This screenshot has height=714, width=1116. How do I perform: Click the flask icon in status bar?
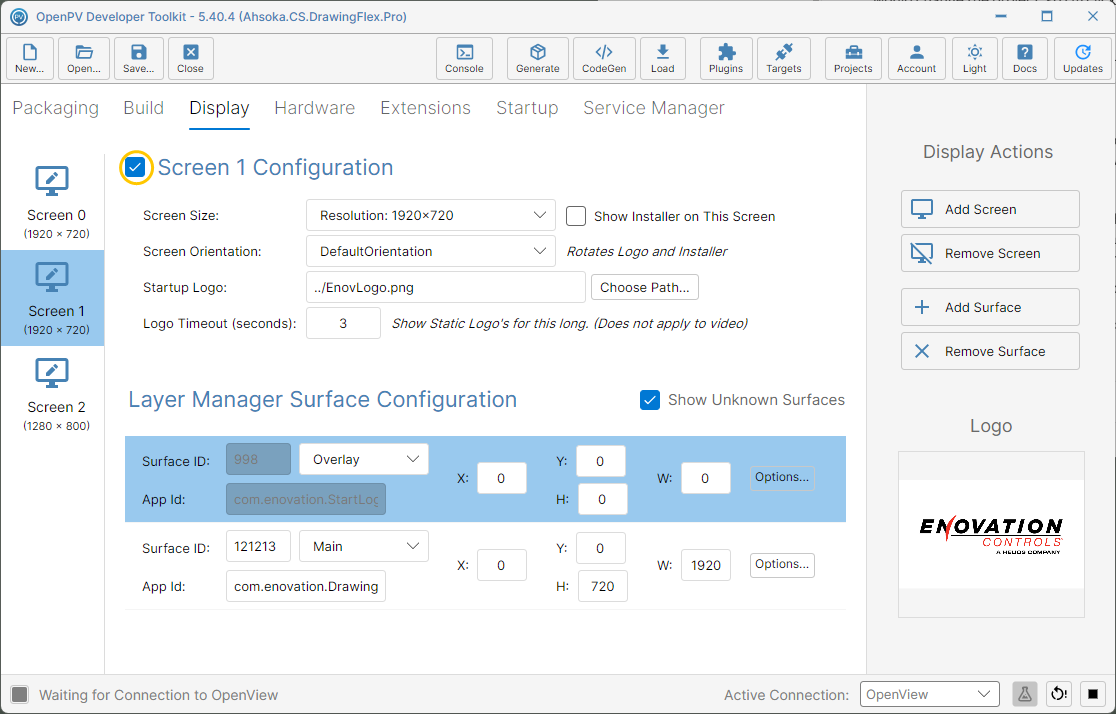[1025, 694]
